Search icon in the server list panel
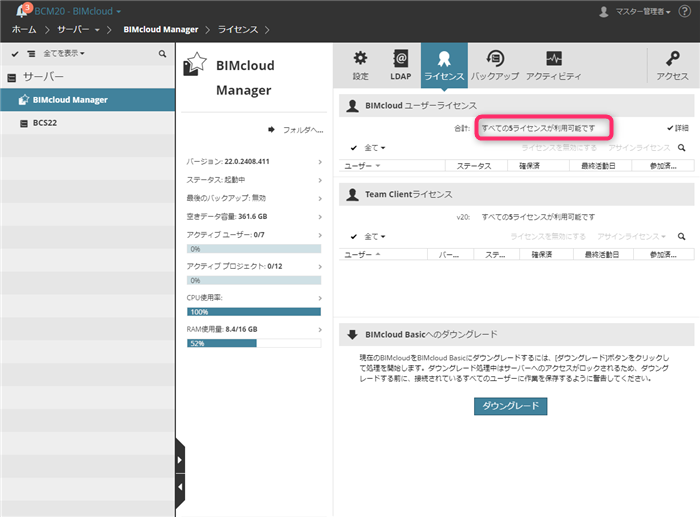 click(x=162, y=54)
